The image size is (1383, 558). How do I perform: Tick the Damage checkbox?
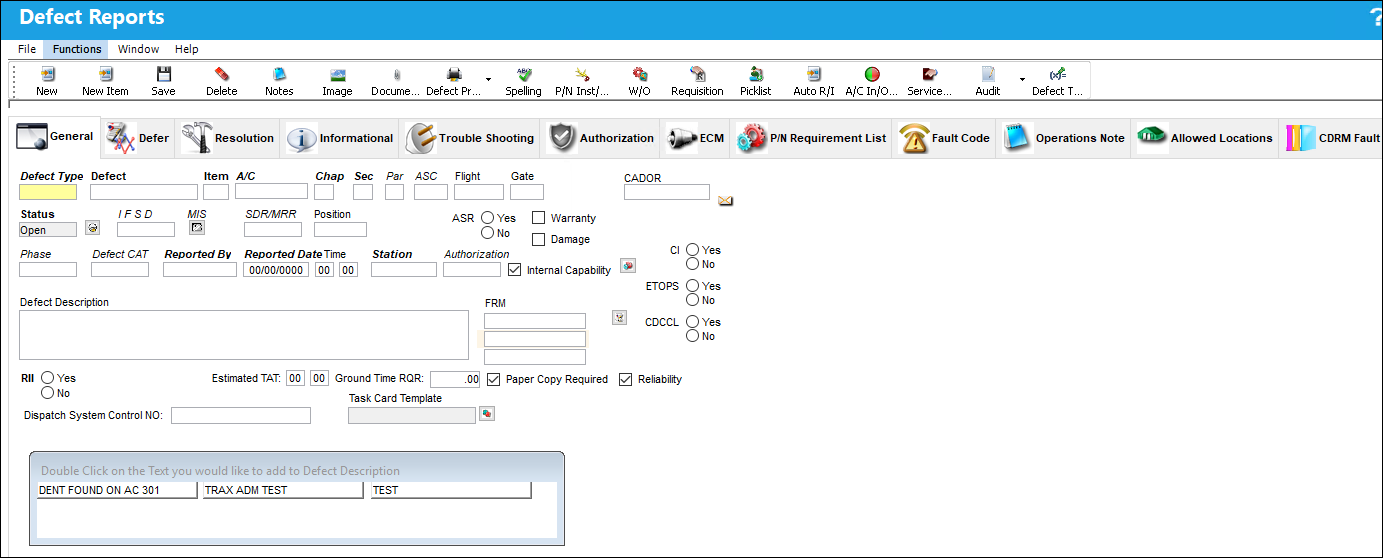point(538,239)
